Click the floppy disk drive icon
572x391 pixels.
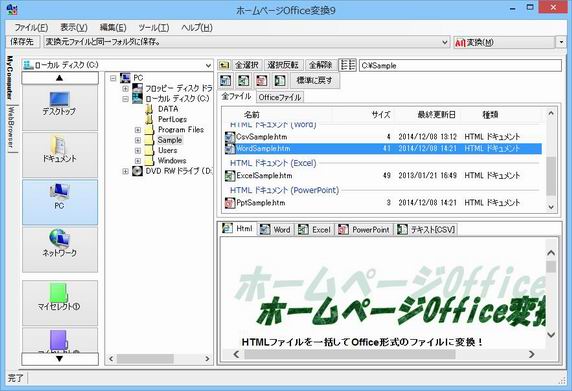coord(137,88)
